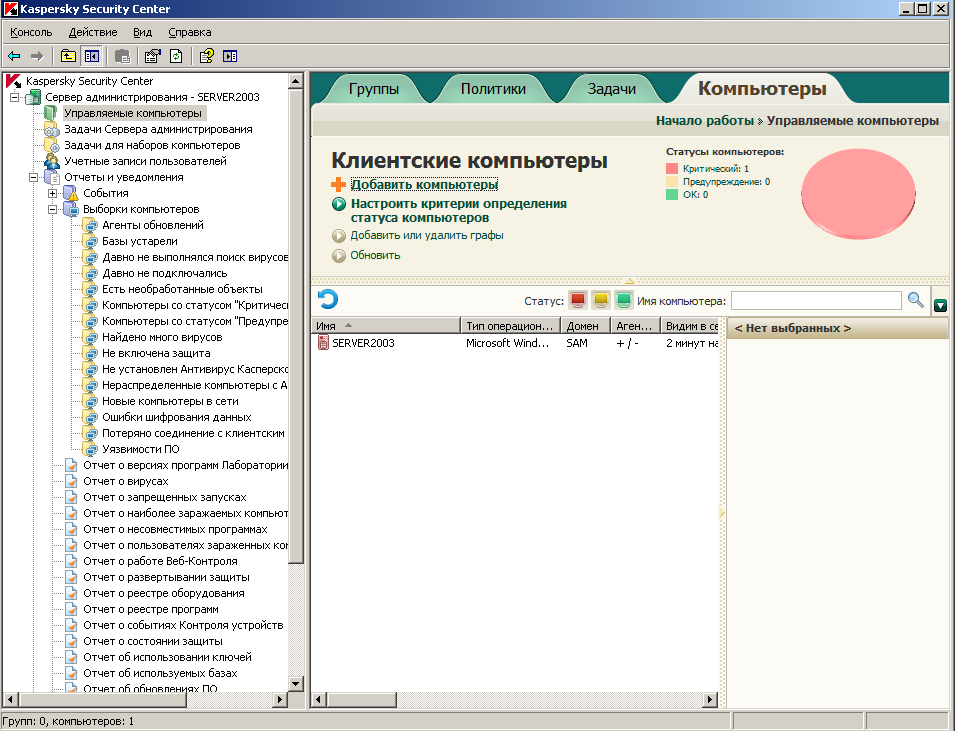Open the Справка menu
The width and height of the screenshot is (956, 731).
pos(190,32)
